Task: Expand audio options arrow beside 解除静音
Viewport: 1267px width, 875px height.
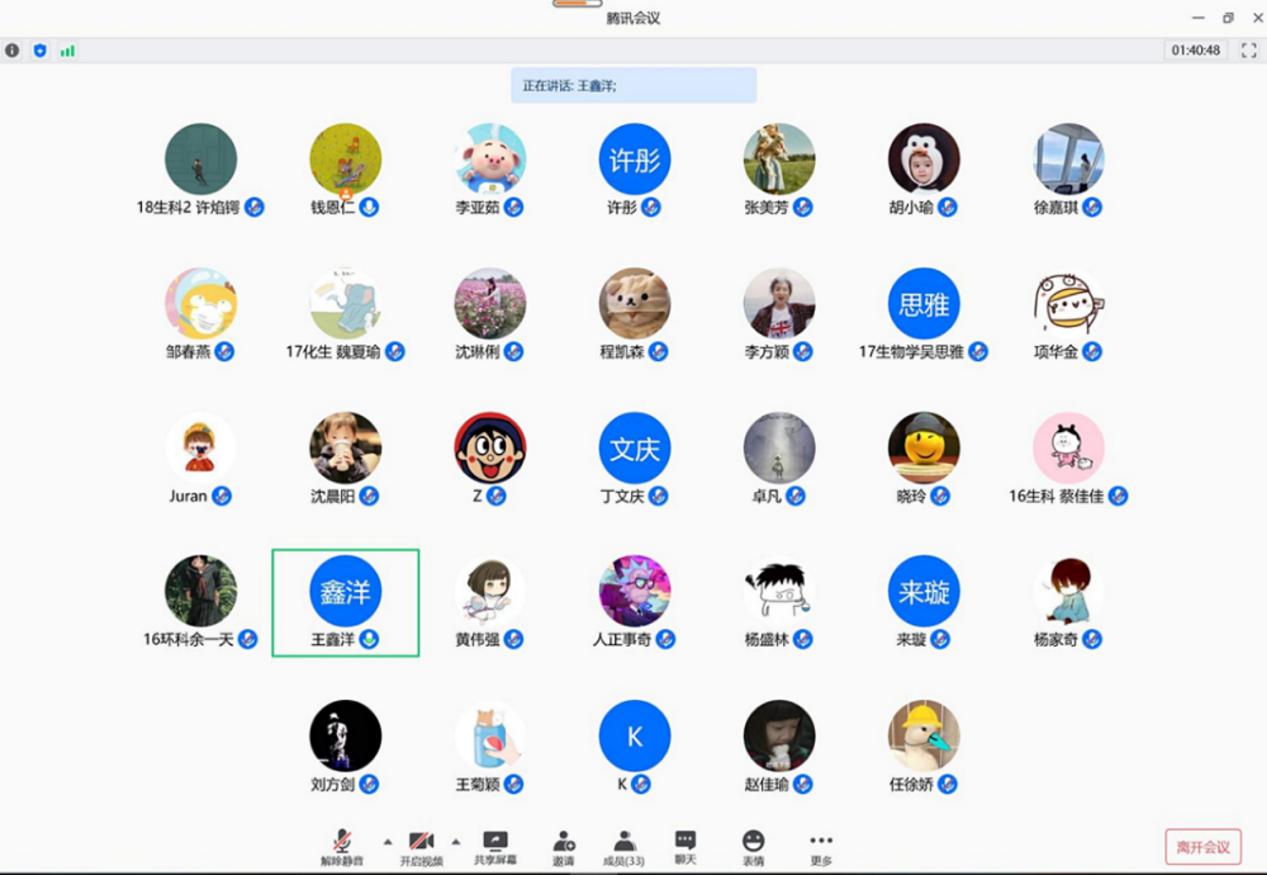Action: coord(388,840)
